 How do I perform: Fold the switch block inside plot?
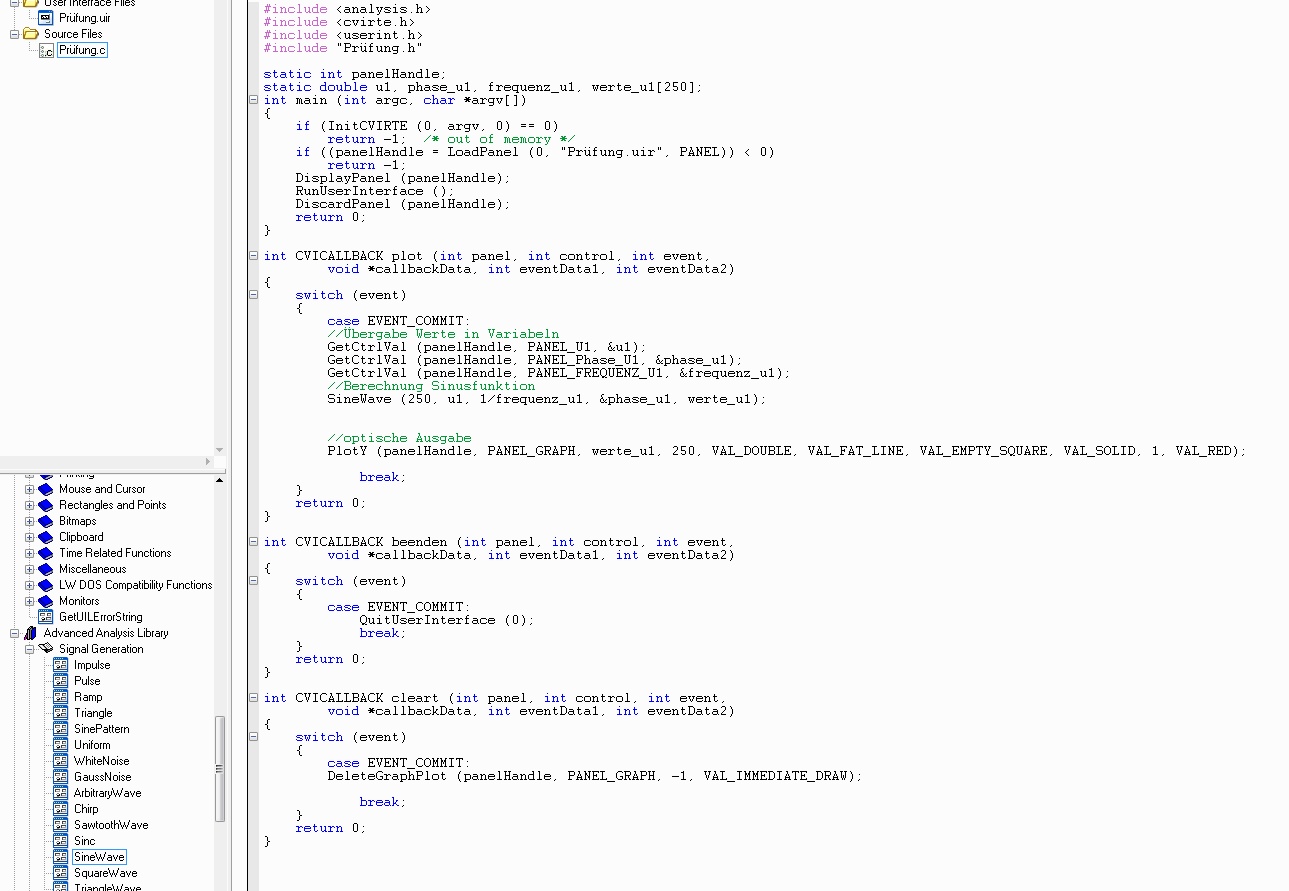pos(254,295)
